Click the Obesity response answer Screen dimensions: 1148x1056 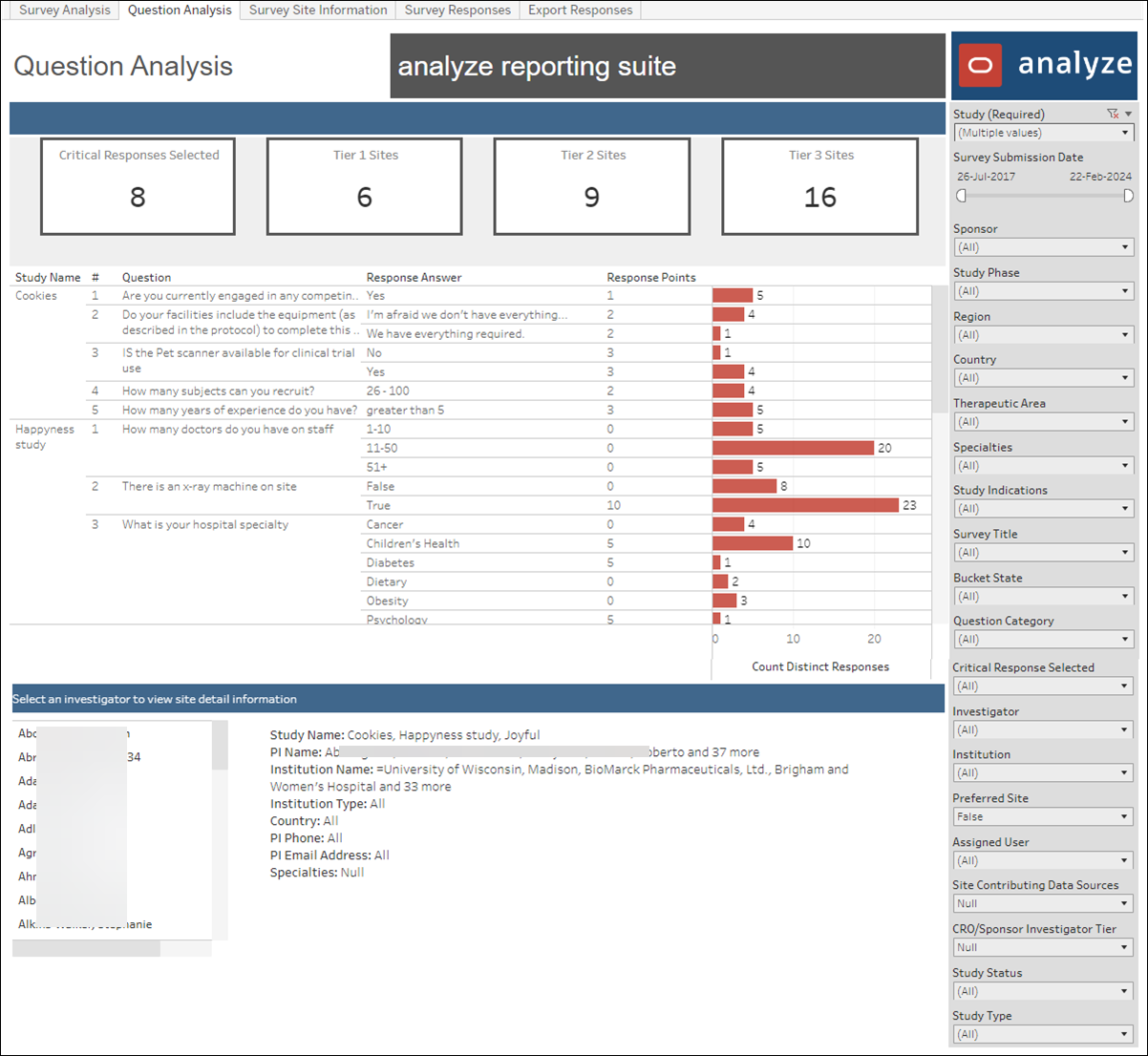[x=387, y=602]
